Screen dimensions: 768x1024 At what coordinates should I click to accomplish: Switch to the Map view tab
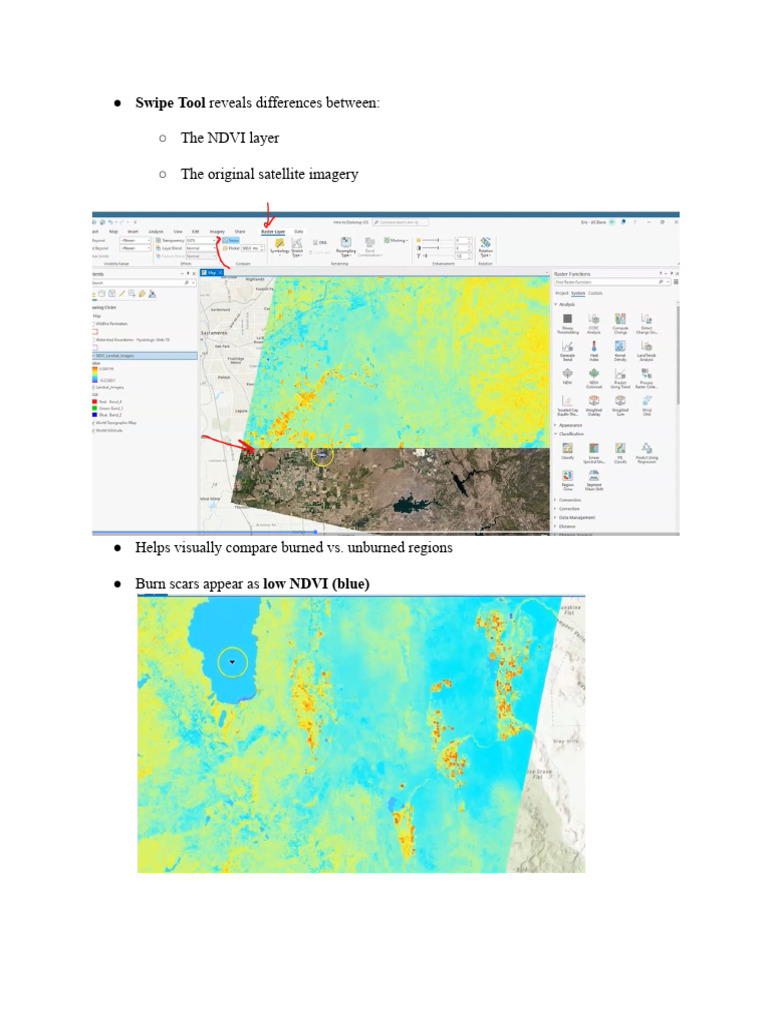pyautogui.click(x=211, y=272)
